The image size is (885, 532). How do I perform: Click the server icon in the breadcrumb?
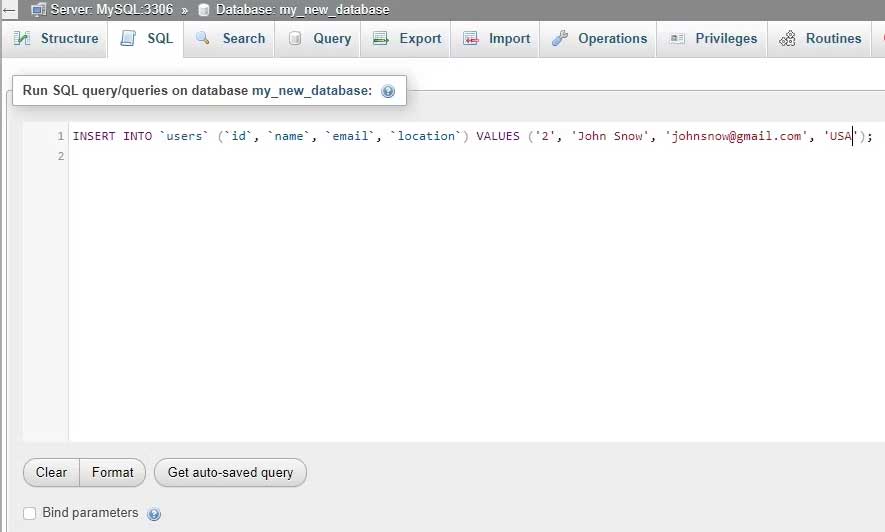click(x=38, y=10)
